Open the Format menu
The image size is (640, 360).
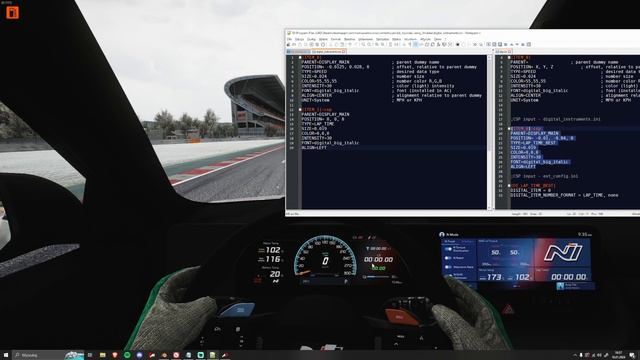pos(336,39)
